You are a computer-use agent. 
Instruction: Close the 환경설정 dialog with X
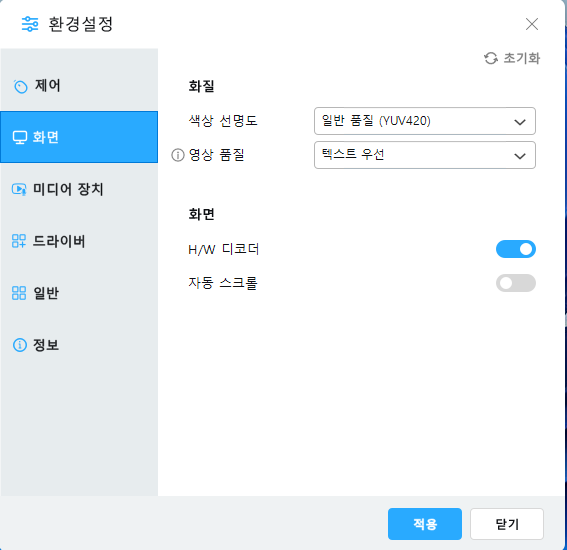click(x=532, y=24)
